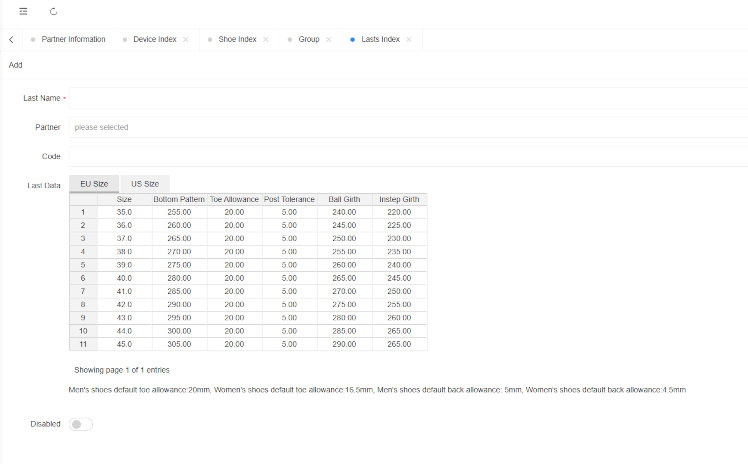Click the Code input field
748x464 pixels.
[400, 156]
